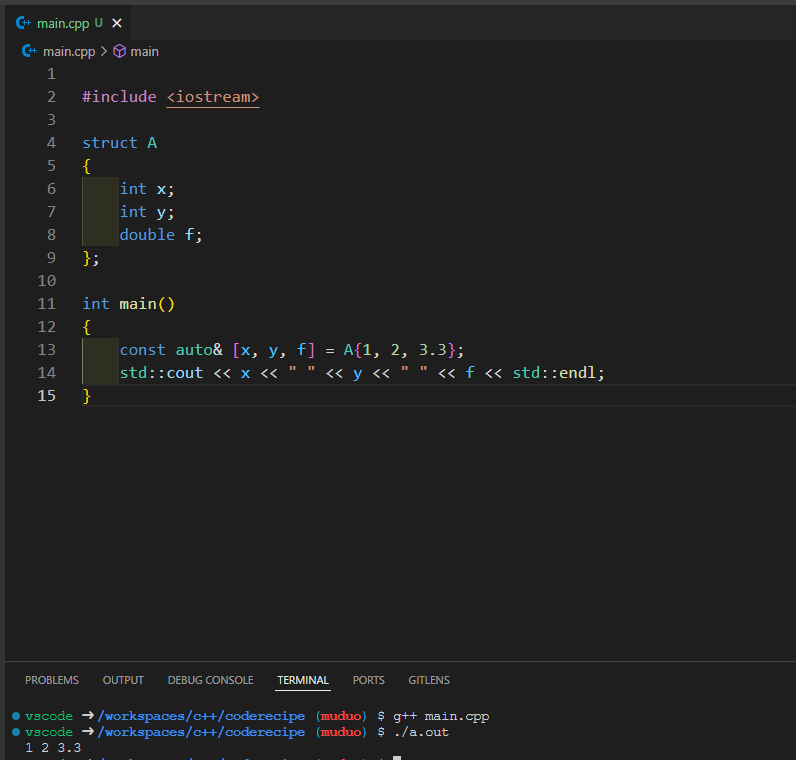Click std::cout on line 14
The image size is (796, 760).
(x=161, y=373)
